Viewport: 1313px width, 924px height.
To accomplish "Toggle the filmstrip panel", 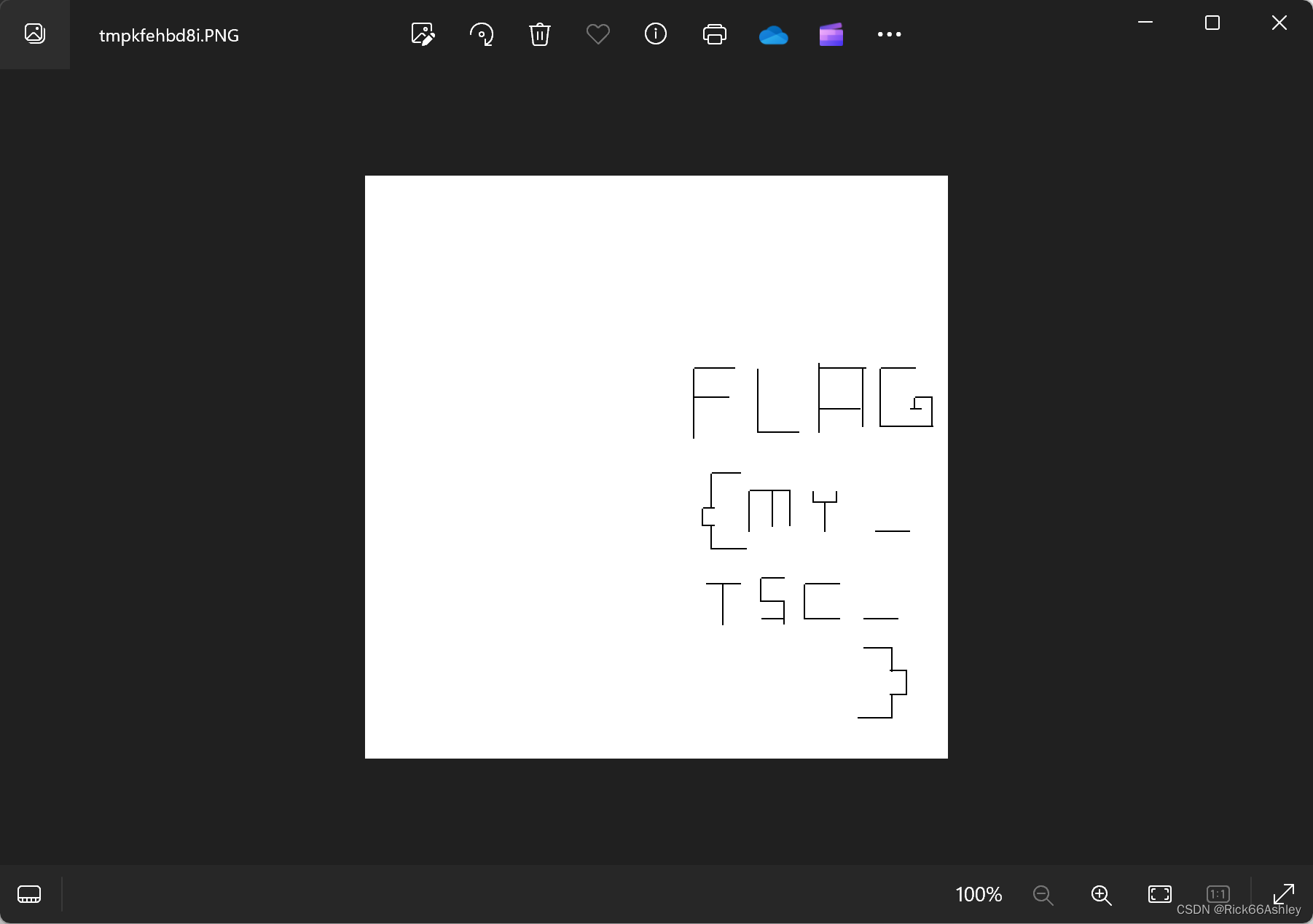I will [29, 895].
